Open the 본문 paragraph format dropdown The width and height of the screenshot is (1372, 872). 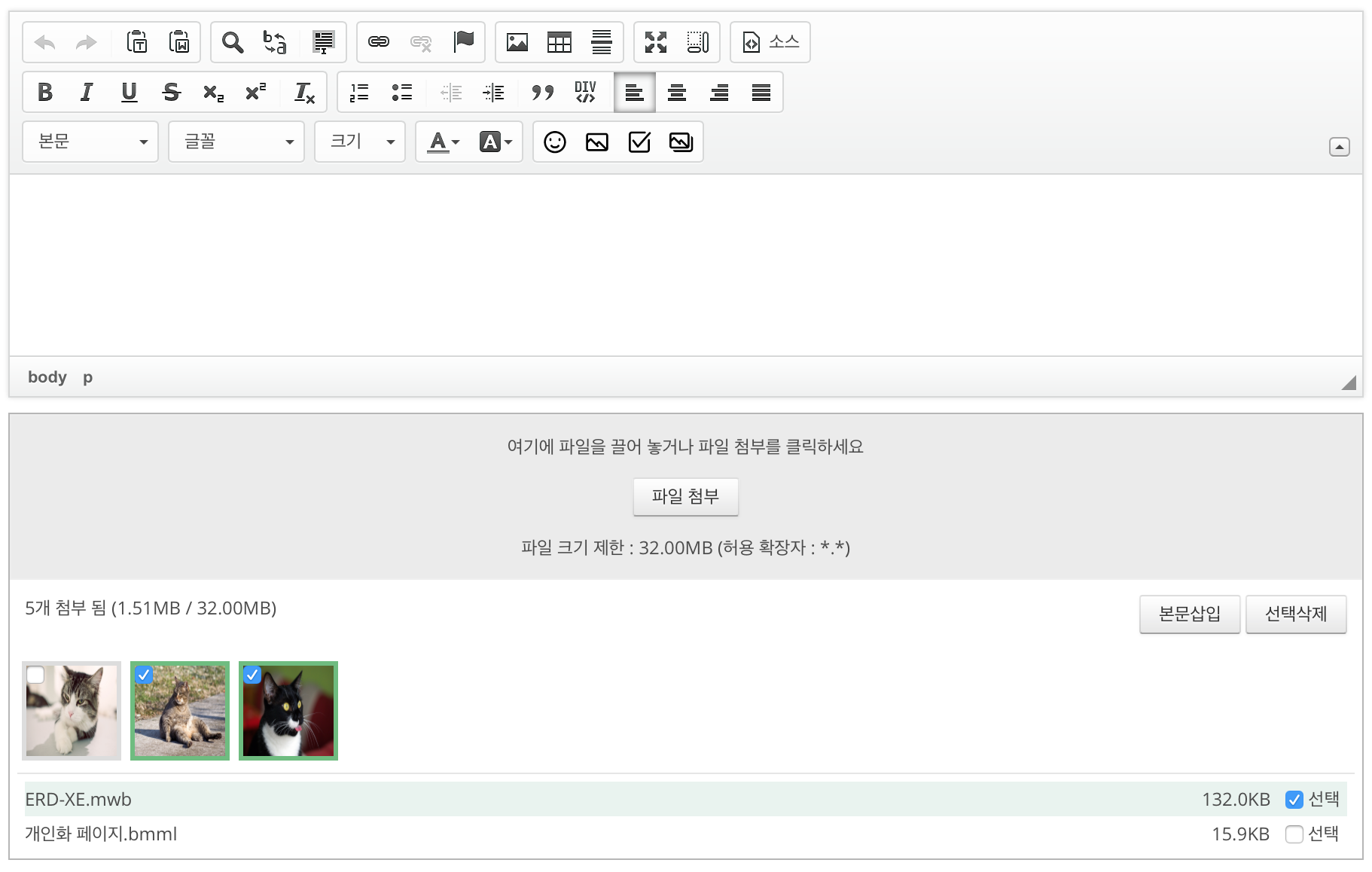[90, 142]
